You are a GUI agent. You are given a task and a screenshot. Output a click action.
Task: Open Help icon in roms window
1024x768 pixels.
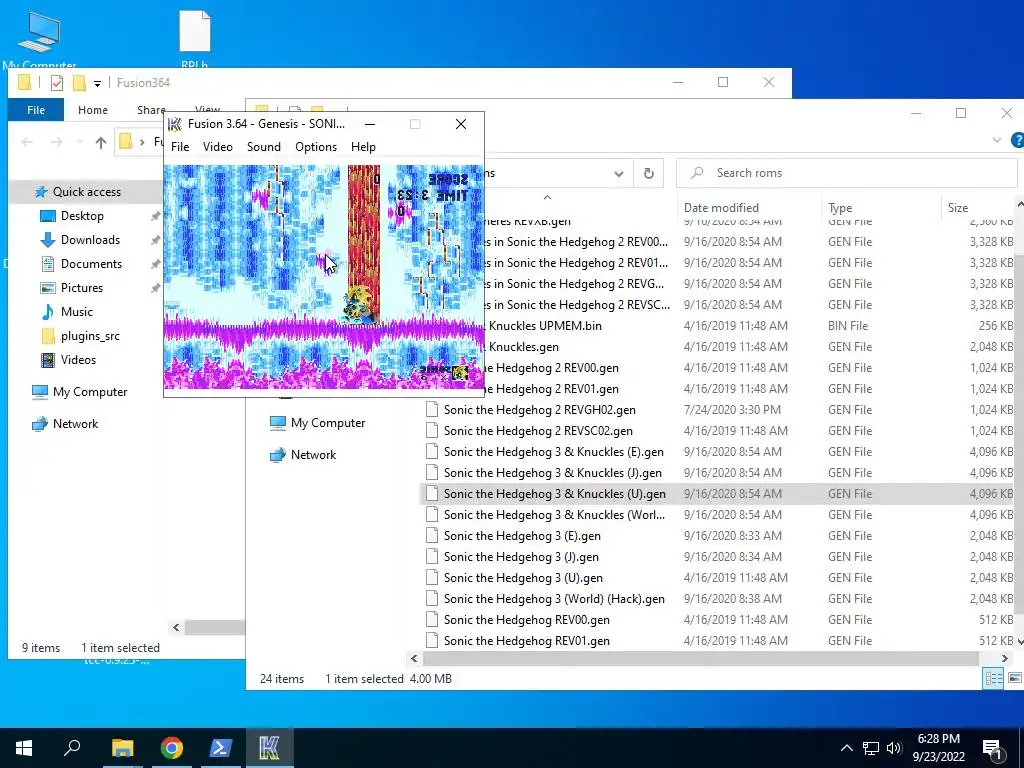pos(1017,140)
